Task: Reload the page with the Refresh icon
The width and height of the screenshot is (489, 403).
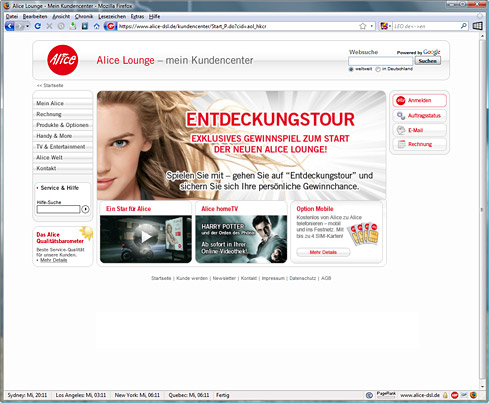Action: pos(38,26)
